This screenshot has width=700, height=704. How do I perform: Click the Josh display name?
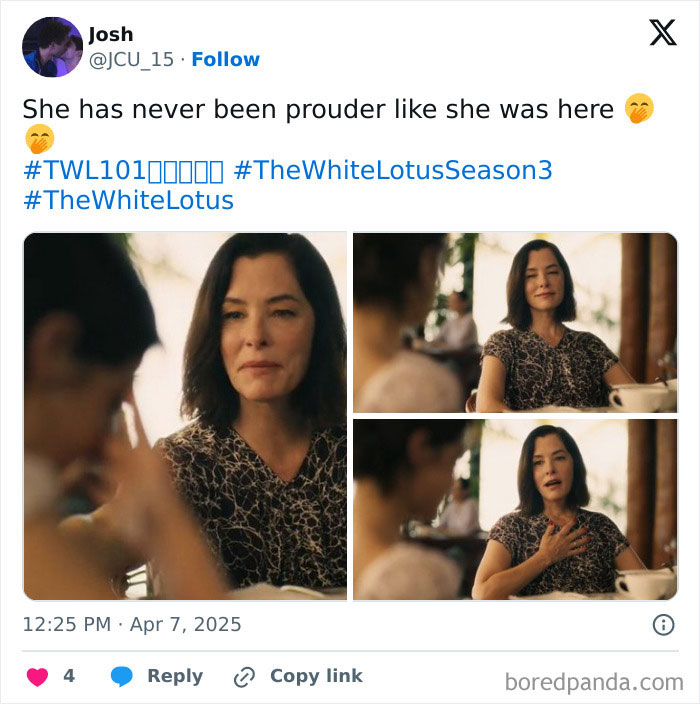[x=110, y=35]
